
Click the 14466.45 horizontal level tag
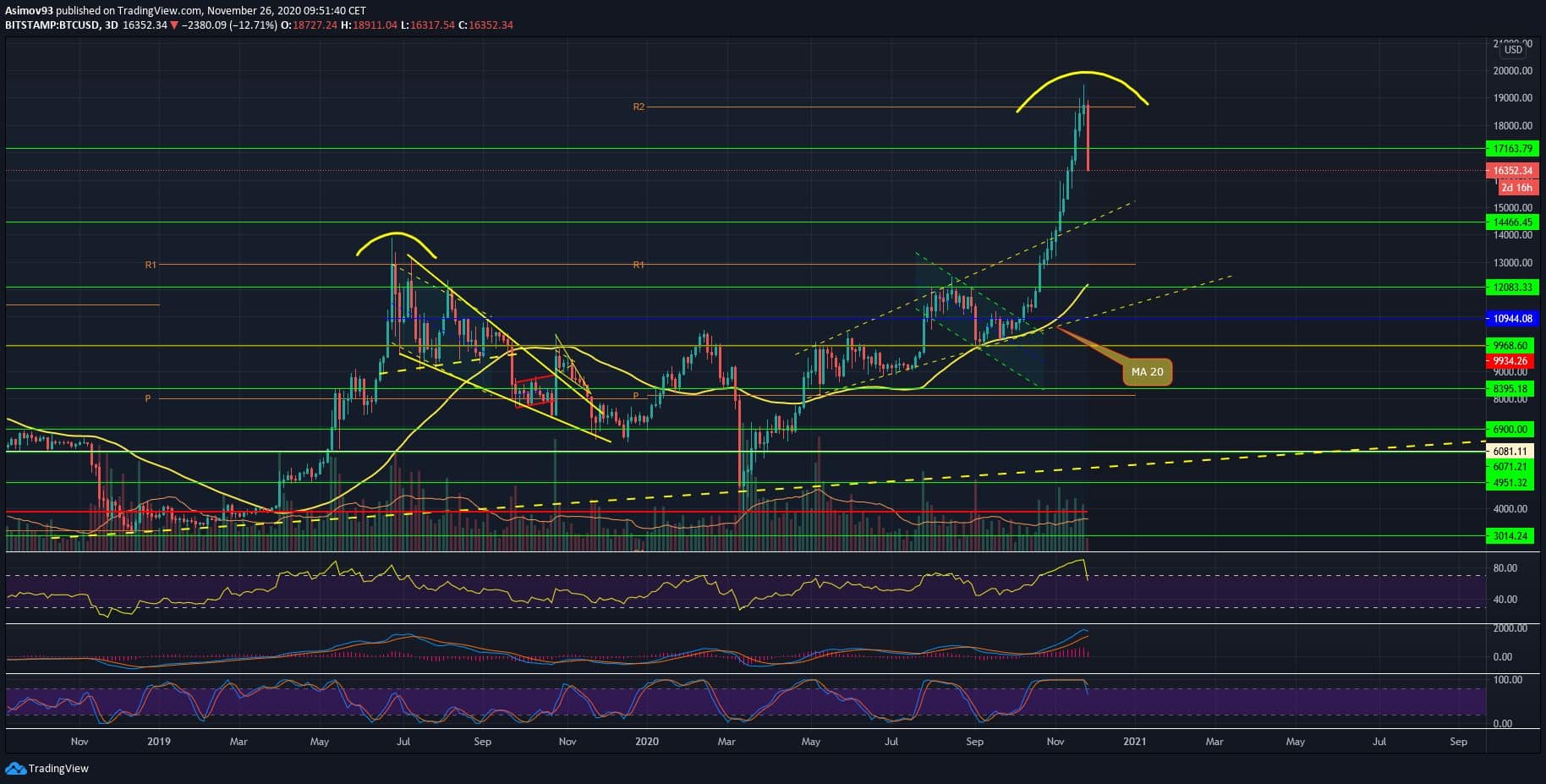point(1511,222)
